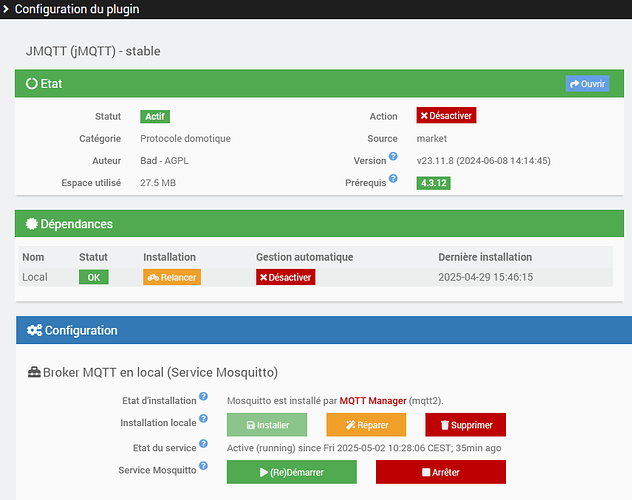Click the Bad - AGPL author value
Viewport: 632px width, 500px height.
(164, 161)
